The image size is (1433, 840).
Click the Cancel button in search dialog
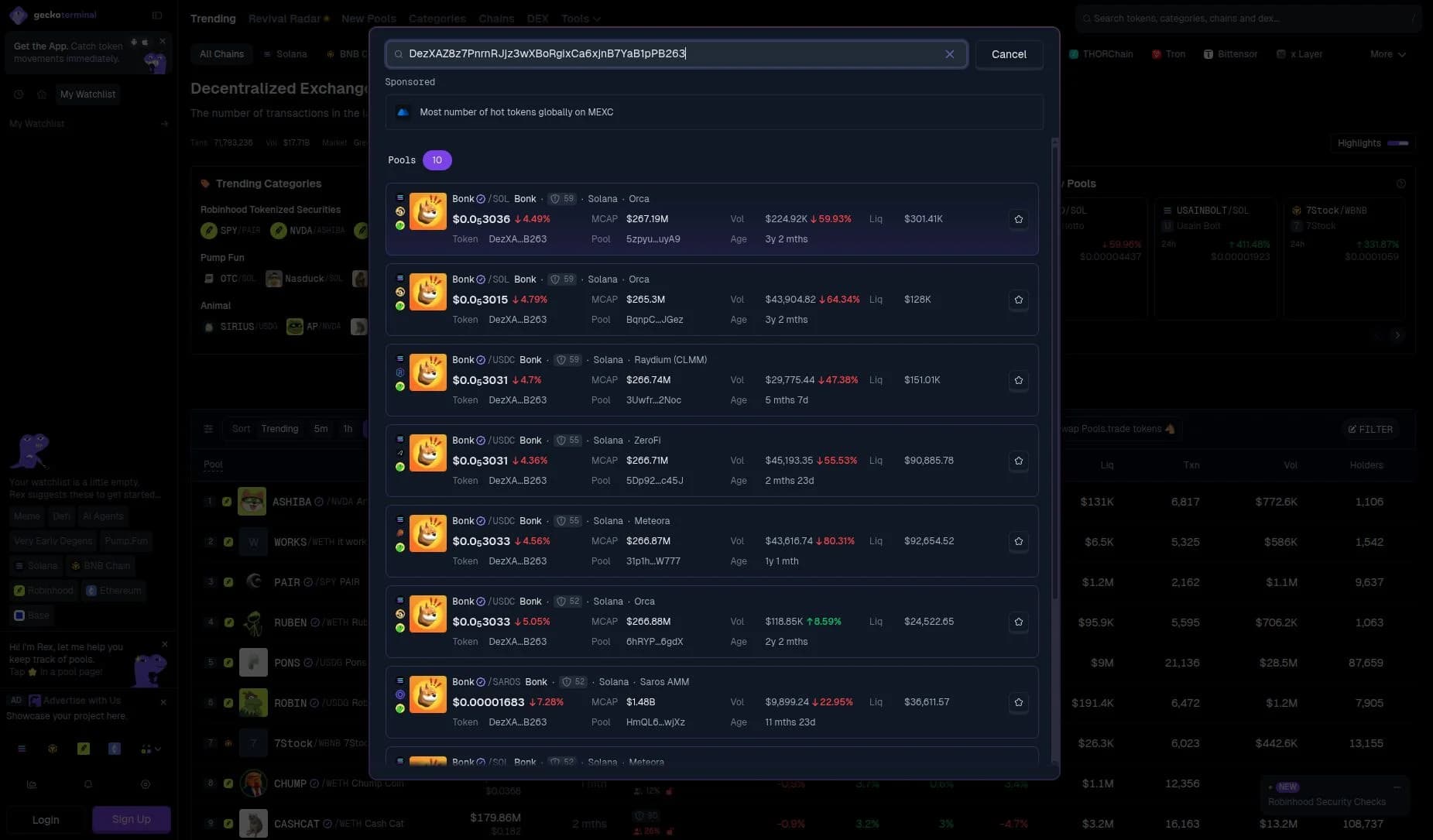click(1009, 54)
